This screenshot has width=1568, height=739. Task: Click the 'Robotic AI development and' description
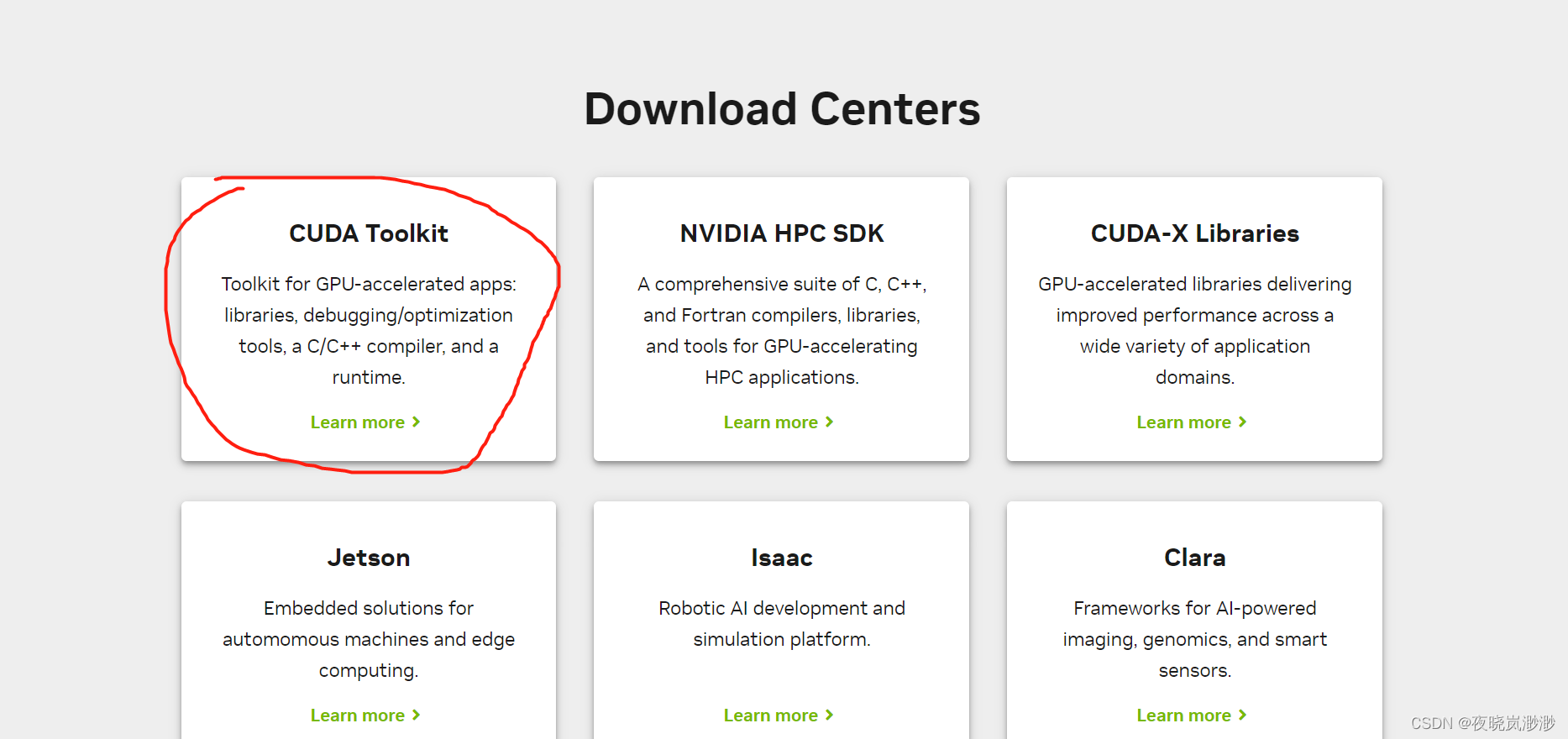tap(782, 624)
